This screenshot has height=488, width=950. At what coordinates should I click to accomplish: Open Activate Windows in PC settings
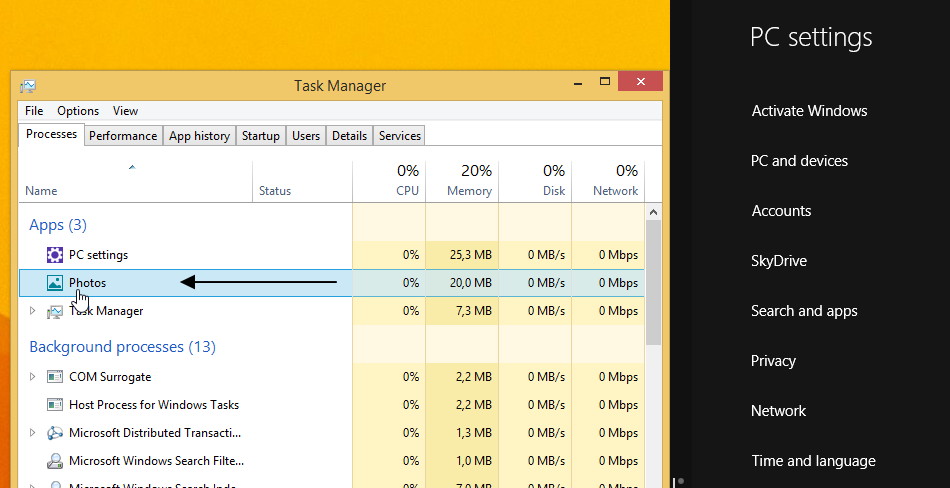tap(809, 111)
